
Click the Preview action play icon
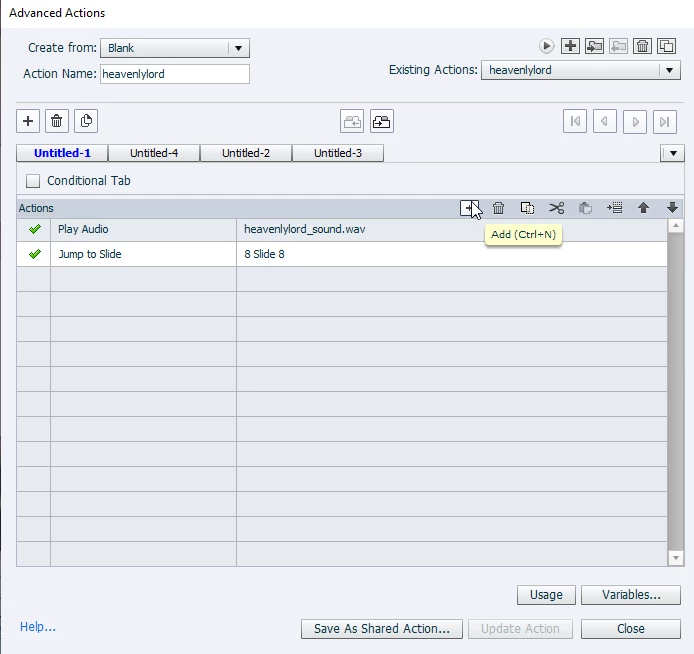click(547, 46)
